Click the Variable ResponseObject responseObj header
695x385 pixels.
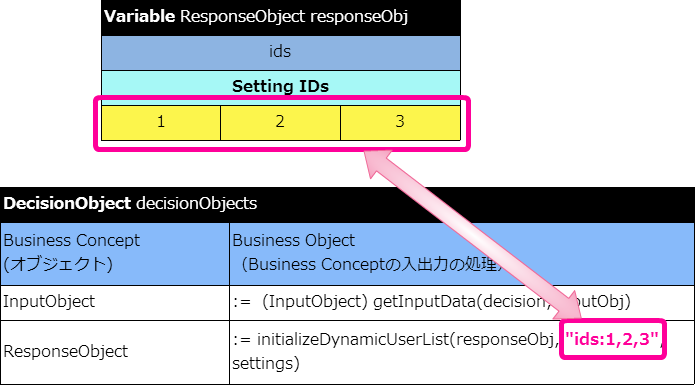[x=281, y=18]
